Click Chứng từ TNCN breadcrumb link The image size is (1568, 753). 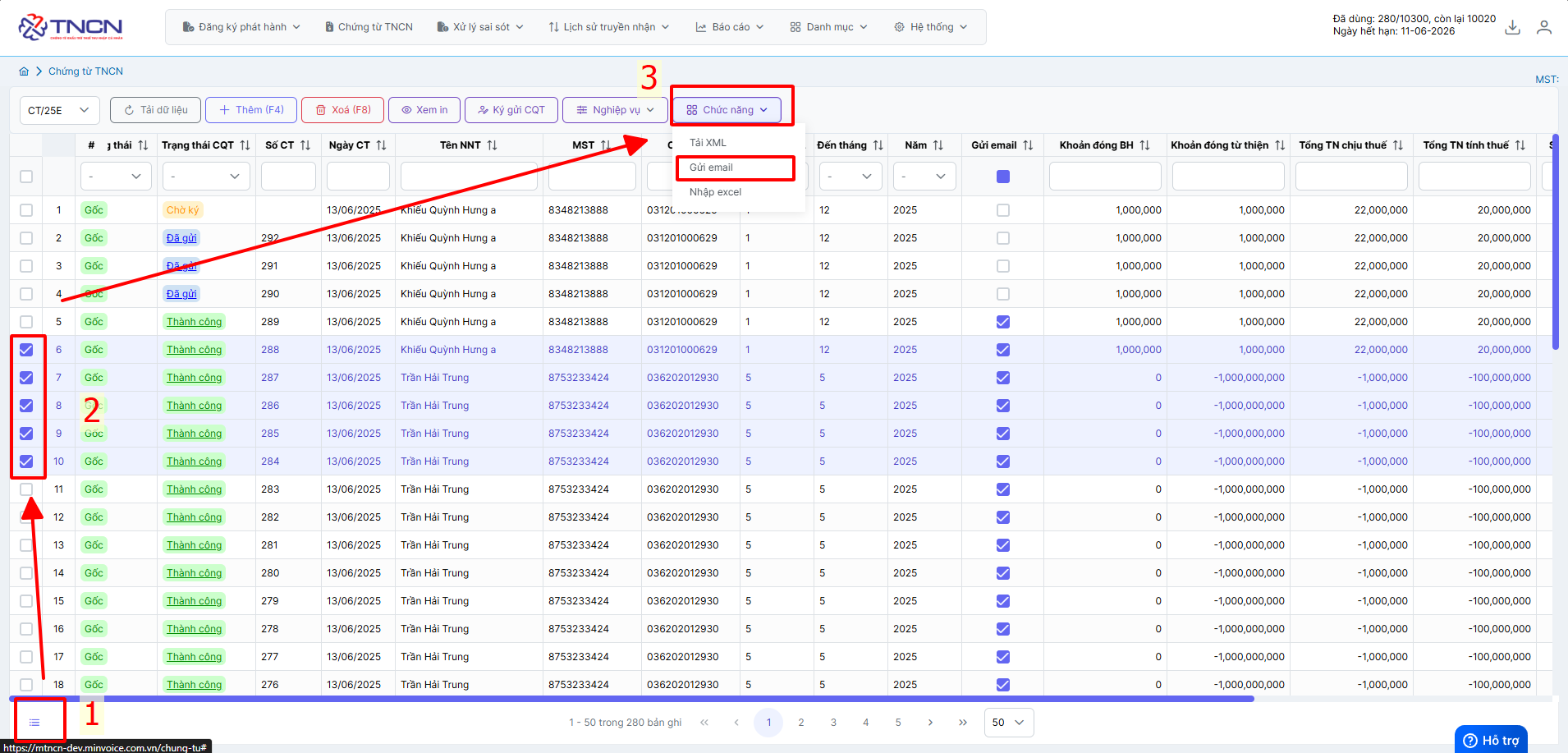coord(85,71)
